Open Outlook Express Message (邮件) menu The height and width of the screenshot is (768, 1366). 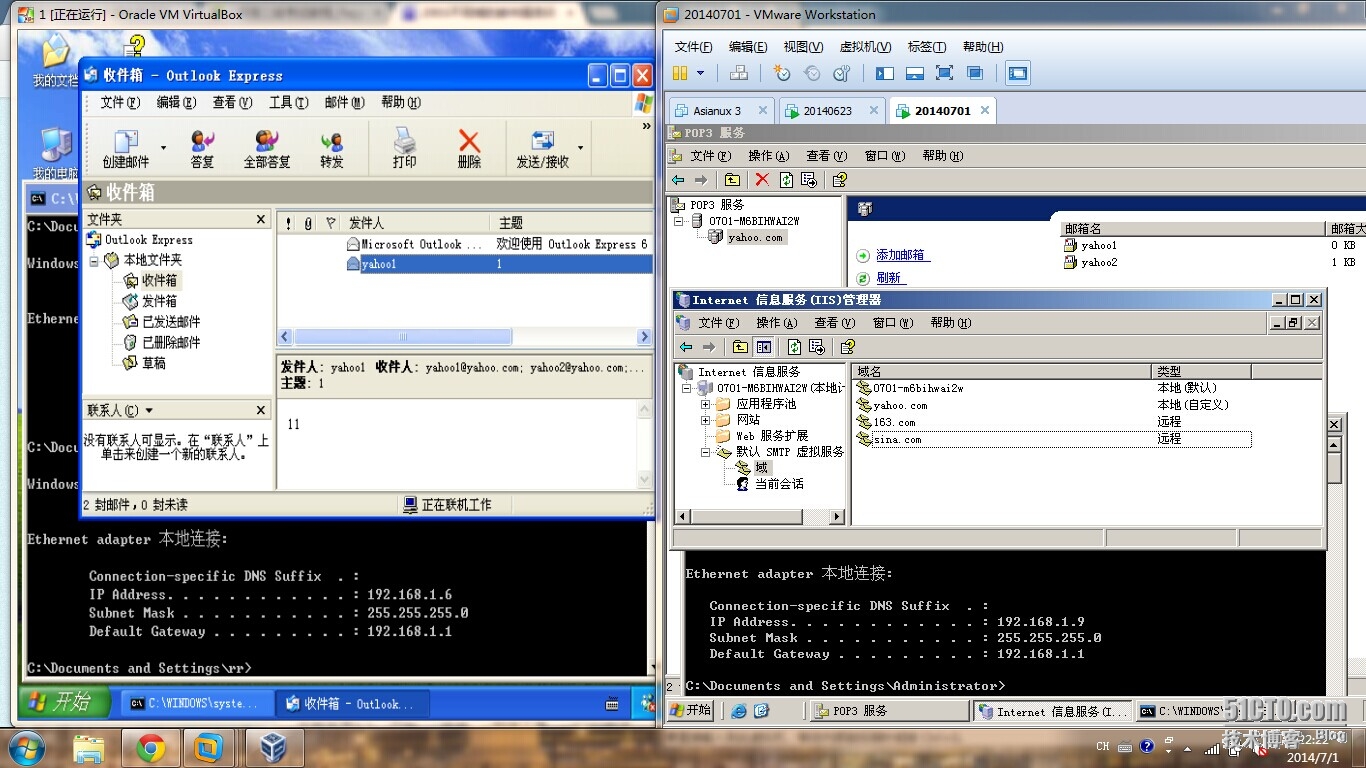[344, 102]
